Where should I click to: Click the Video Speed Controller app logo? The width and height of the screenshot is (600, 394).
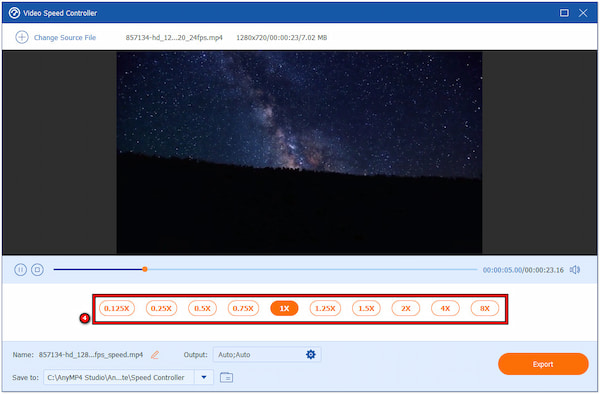[x=14, y=13]
